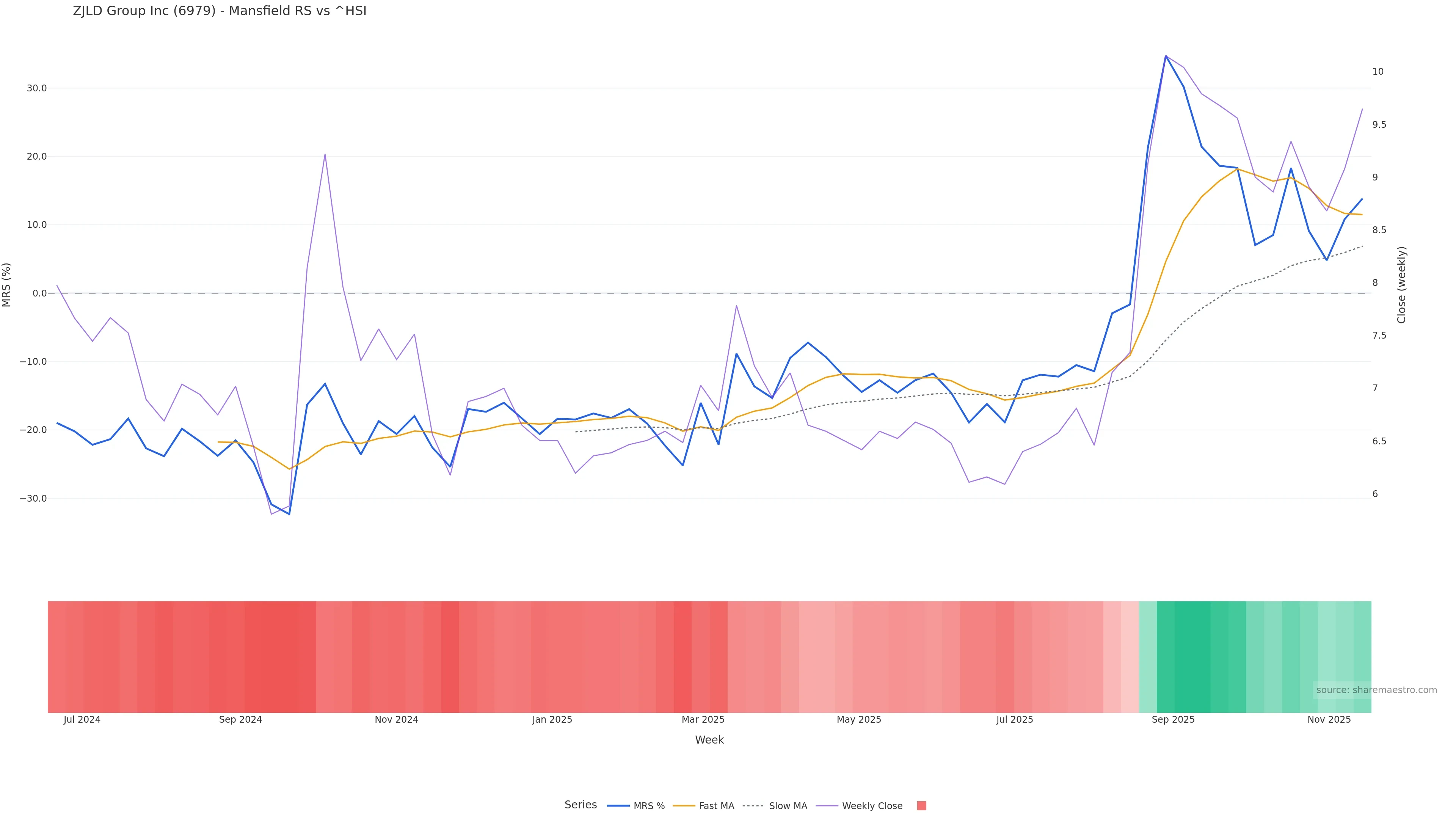Click the "Series" legend title

tap(581, 805)
